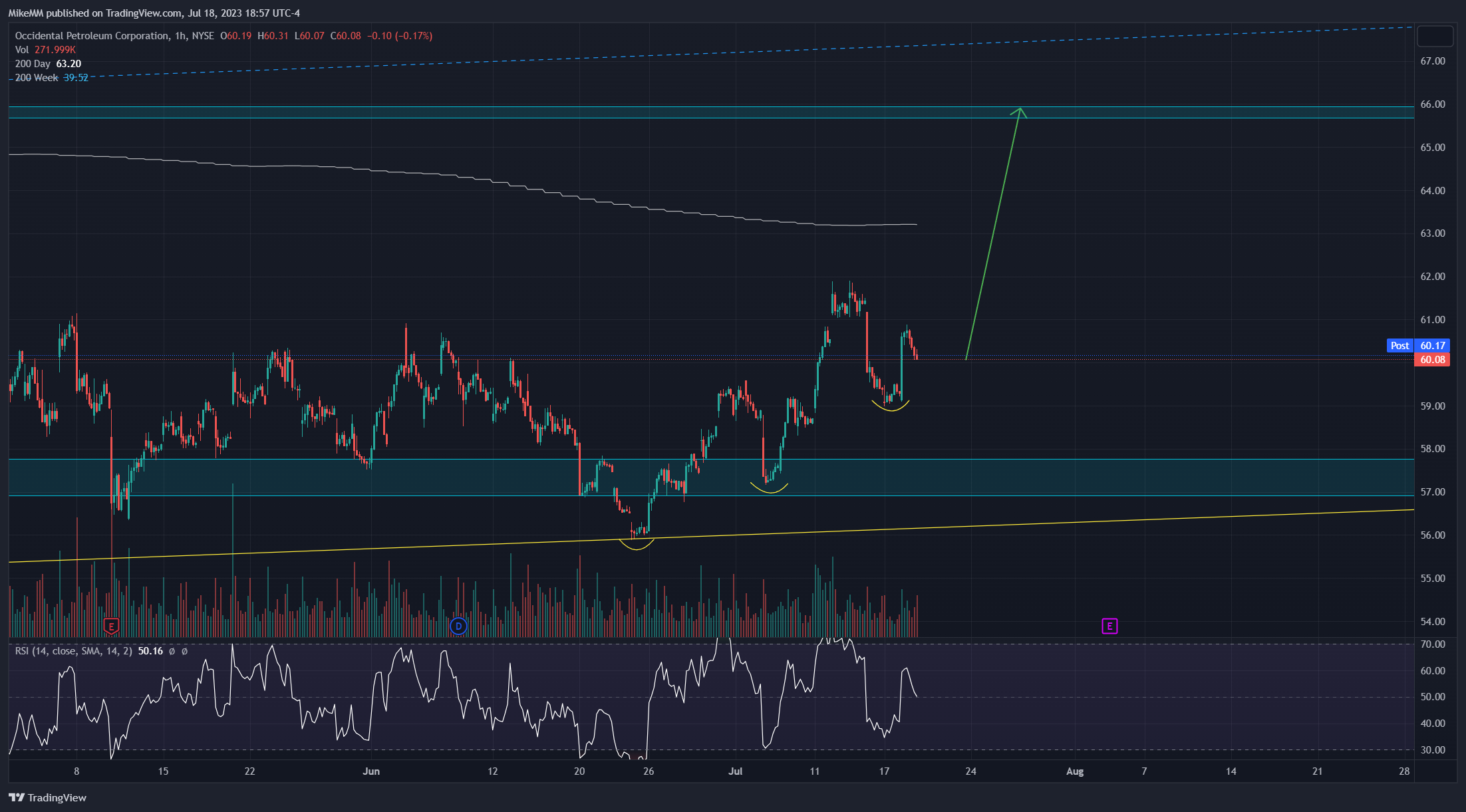Click the −0.10 (−0.17%) change value
This screenshot has height=812, width=1466.
coord(400,36)
